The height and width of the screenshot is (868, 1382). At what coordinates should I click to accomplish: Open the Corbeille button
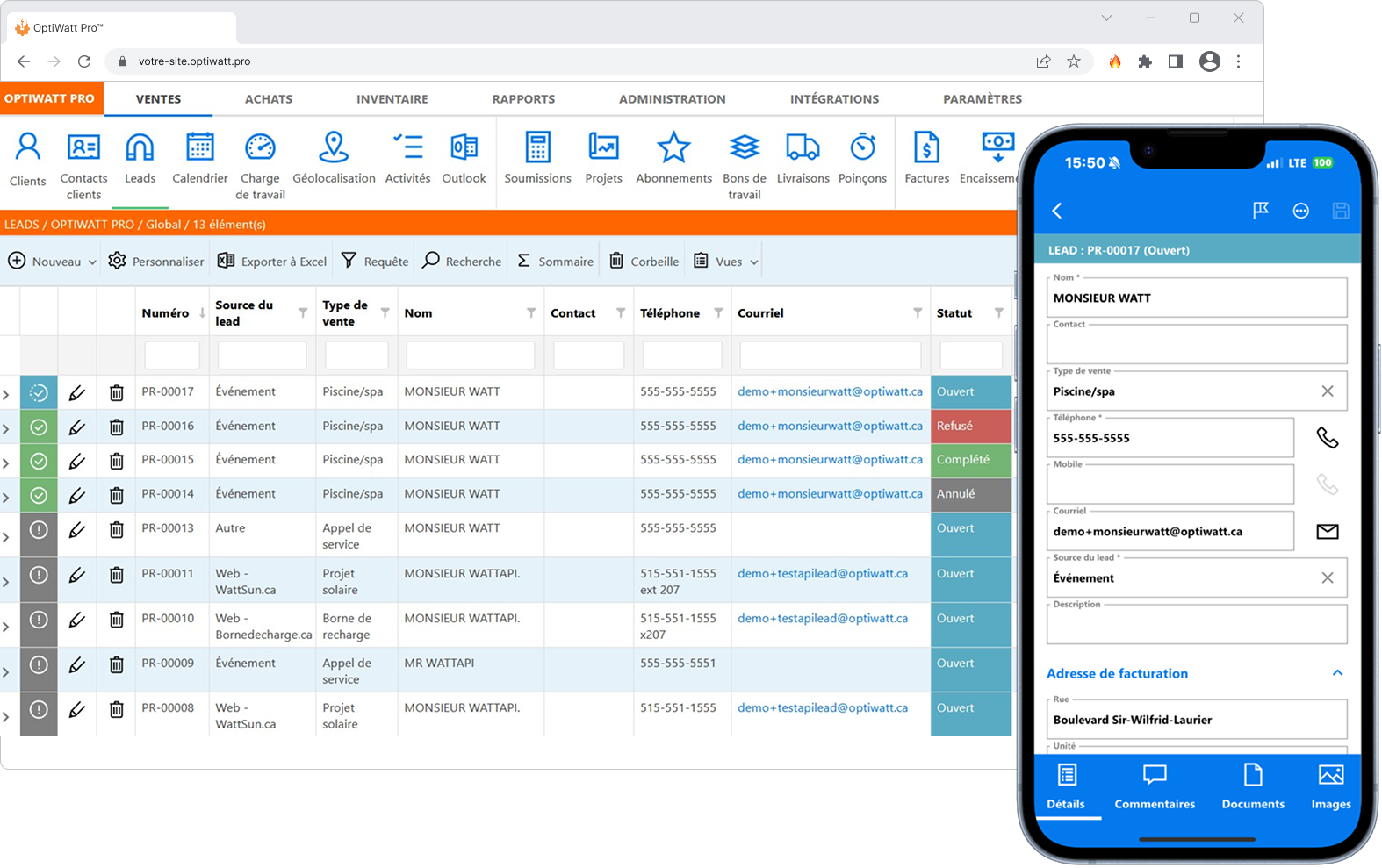pyautogui.click(x=644, y=262)
